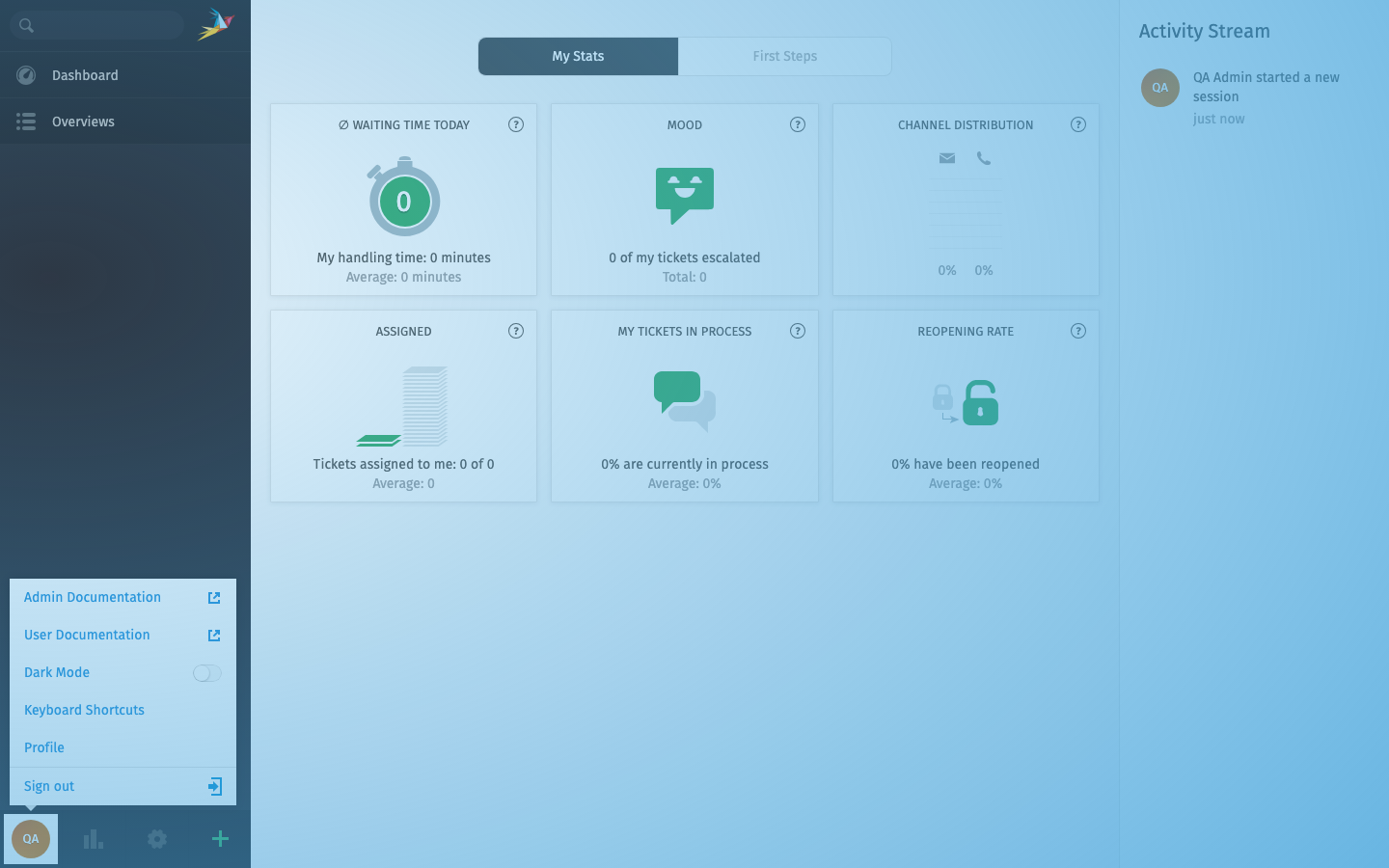The height and width of the screenshot is (868, 1389).
Task: Toggle the Dark Mode switch
Action: click(x=207, y=673)
